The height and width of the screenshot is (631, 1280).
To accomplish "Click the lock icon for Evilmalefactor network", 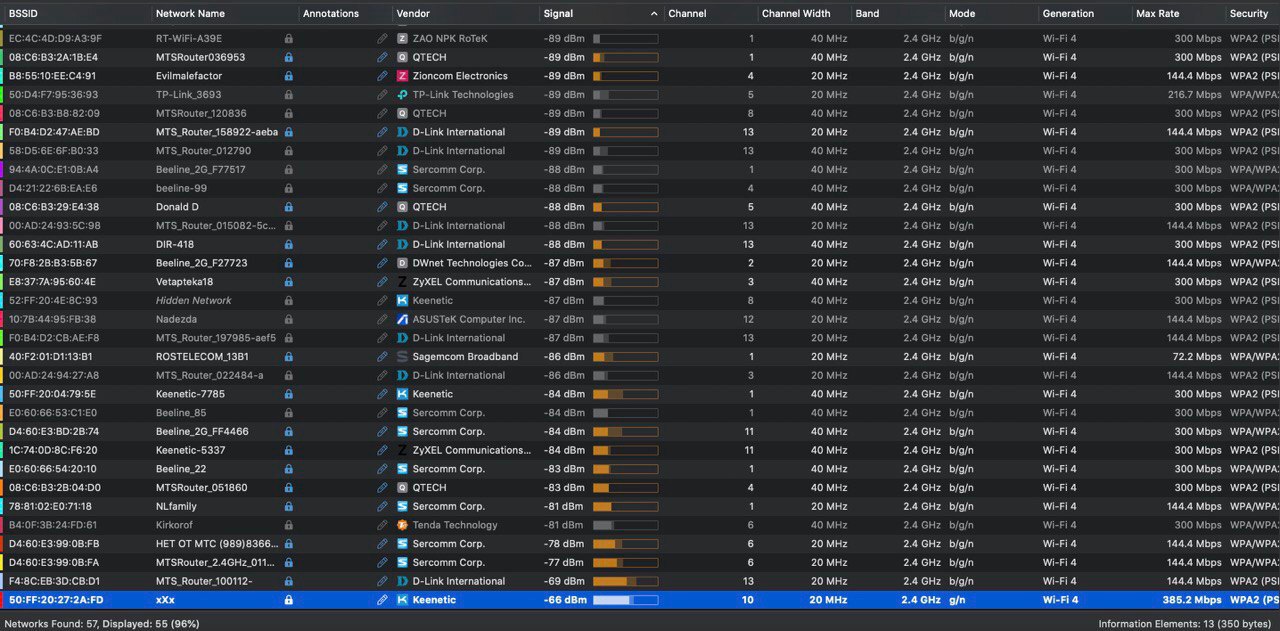I will [288, 76].
